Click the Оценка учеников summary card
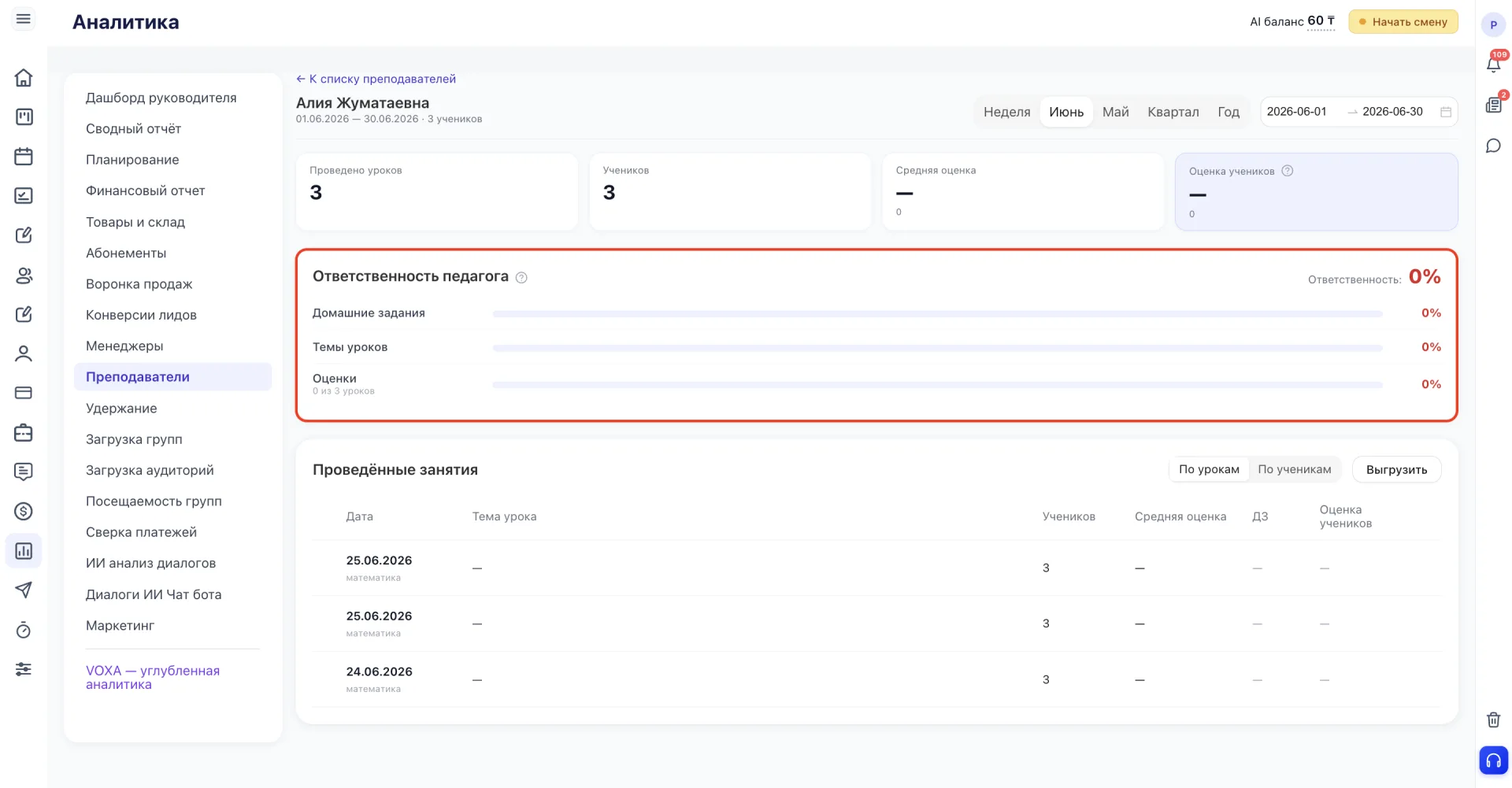Screen dimensions: 1512x788 point(1316,191)
